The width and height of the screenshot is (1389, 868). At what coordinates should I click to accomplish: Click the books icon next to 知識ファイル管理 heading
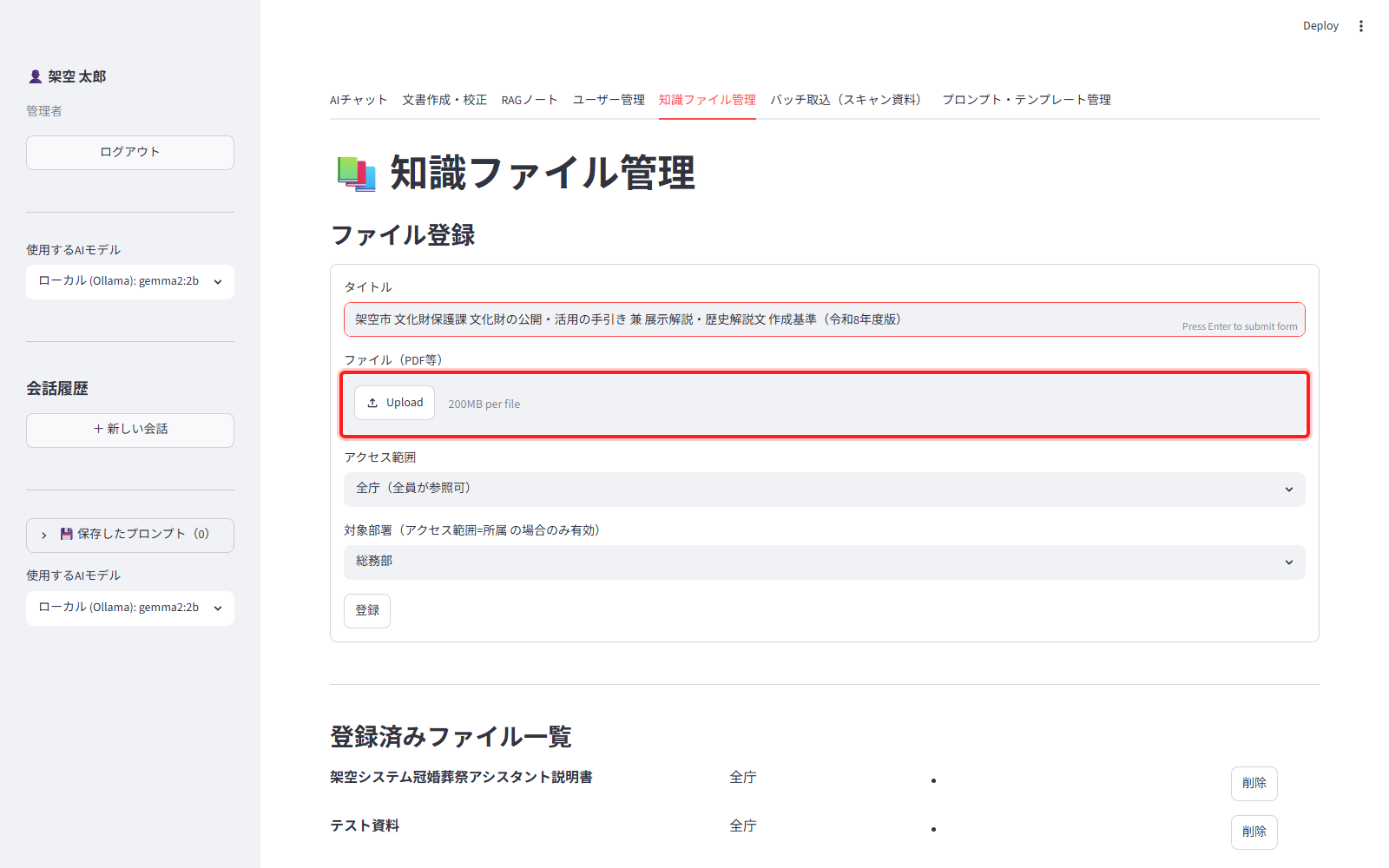(356, 174)
